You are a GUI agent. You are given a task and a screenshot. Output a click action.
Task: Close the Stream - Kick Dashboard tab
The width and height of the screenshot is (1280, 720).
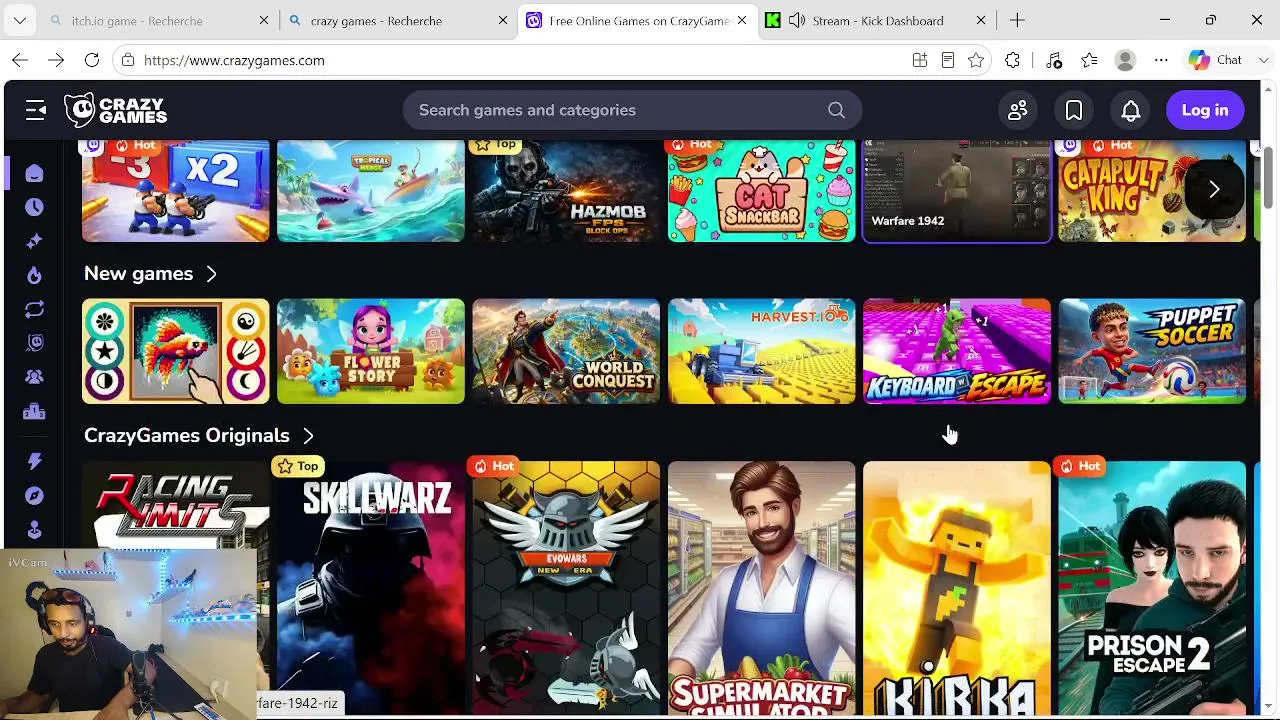click(981, 20)
